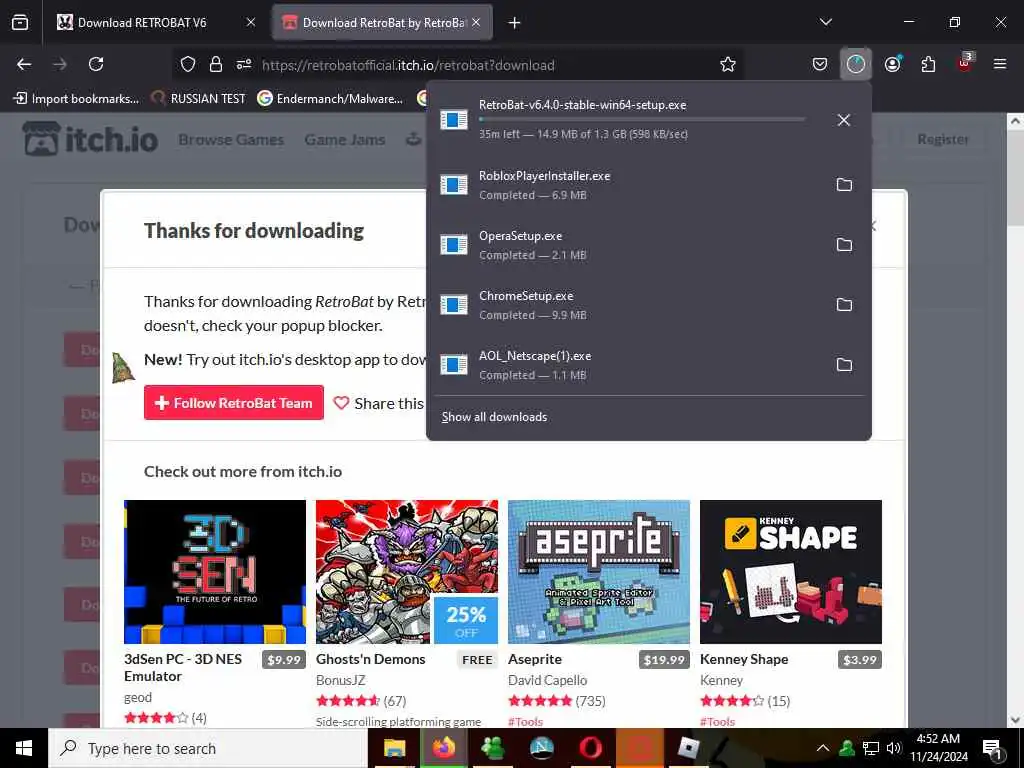Open Windows notification center
Viewport: 1024px width, 768px height.
[991, 748]
